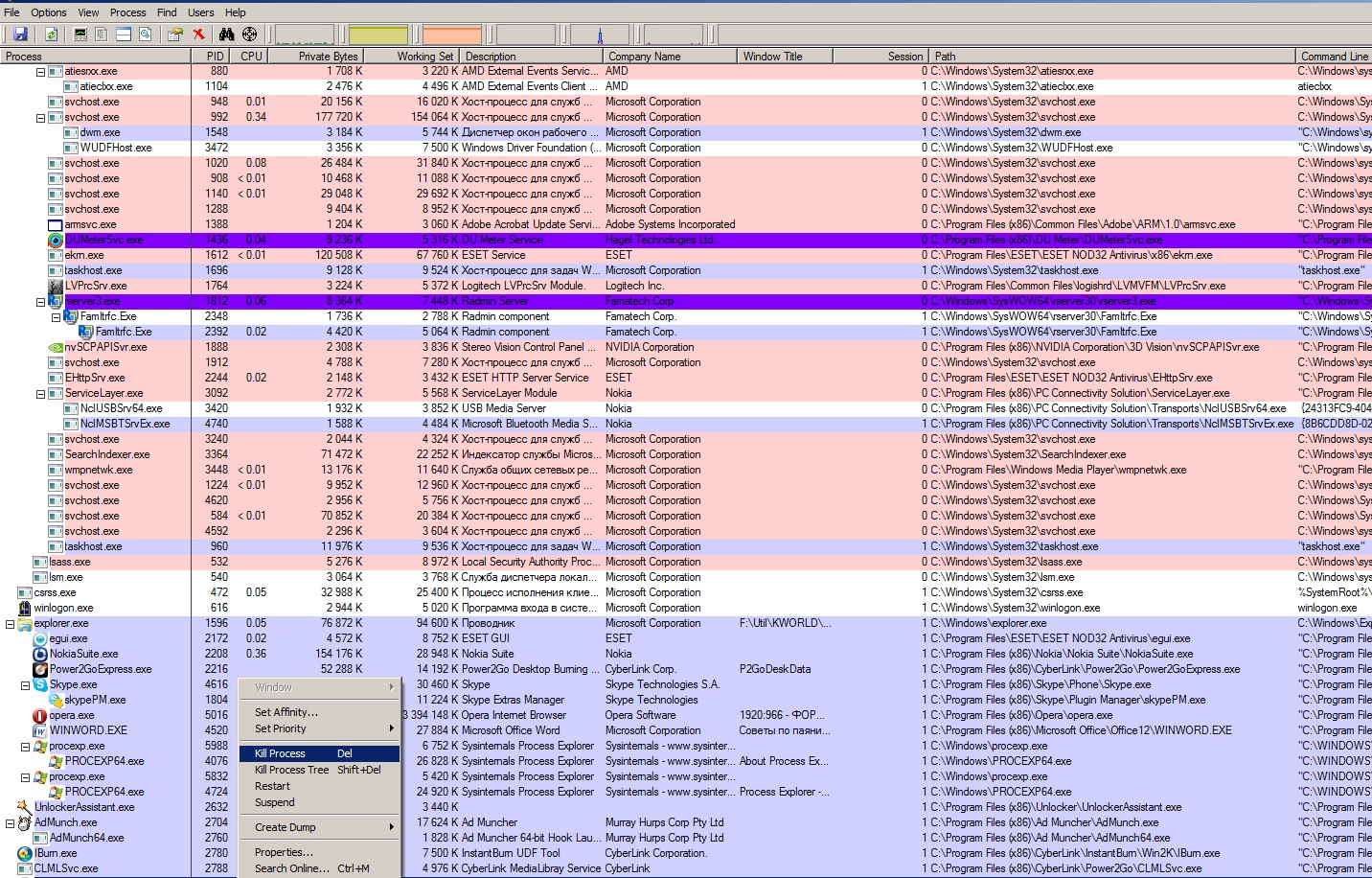1372x878 pixels.
Task: Click the nvSCPAPISvr.exe NVIDIA icon
Action: point(56,347)
